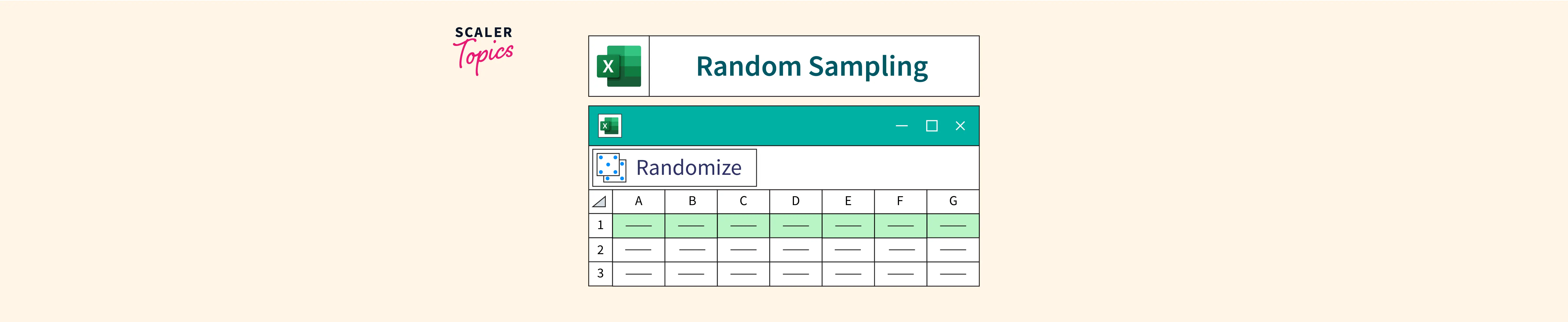Viewport: 1568px width, 322px height.
Task: Click the green highlighted cell C1
Action: coord(743,225)
